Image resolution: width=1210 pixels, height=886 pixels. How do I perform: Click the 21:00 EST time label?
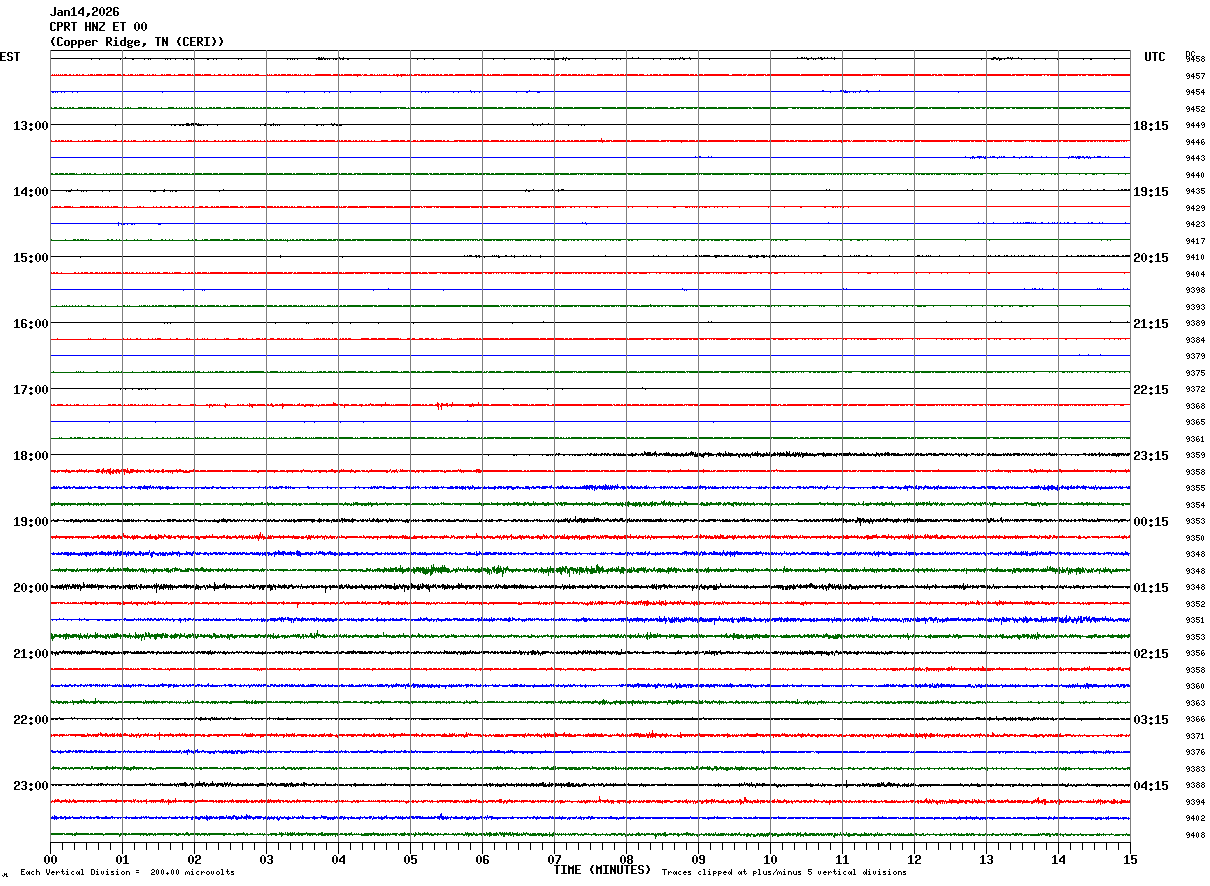[x=31, y=654]
